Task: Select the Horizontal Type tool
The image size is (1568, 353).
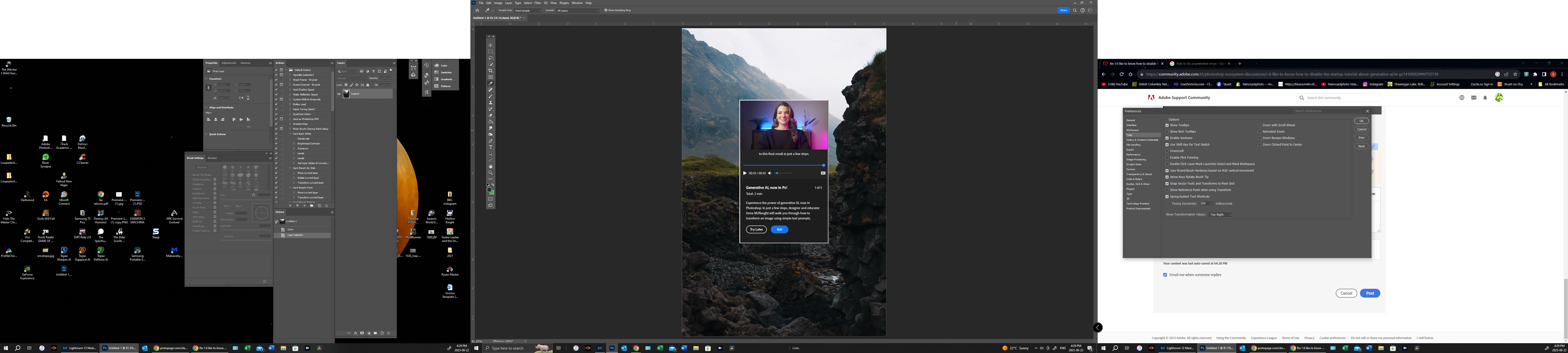Action: tap(490, 147)
